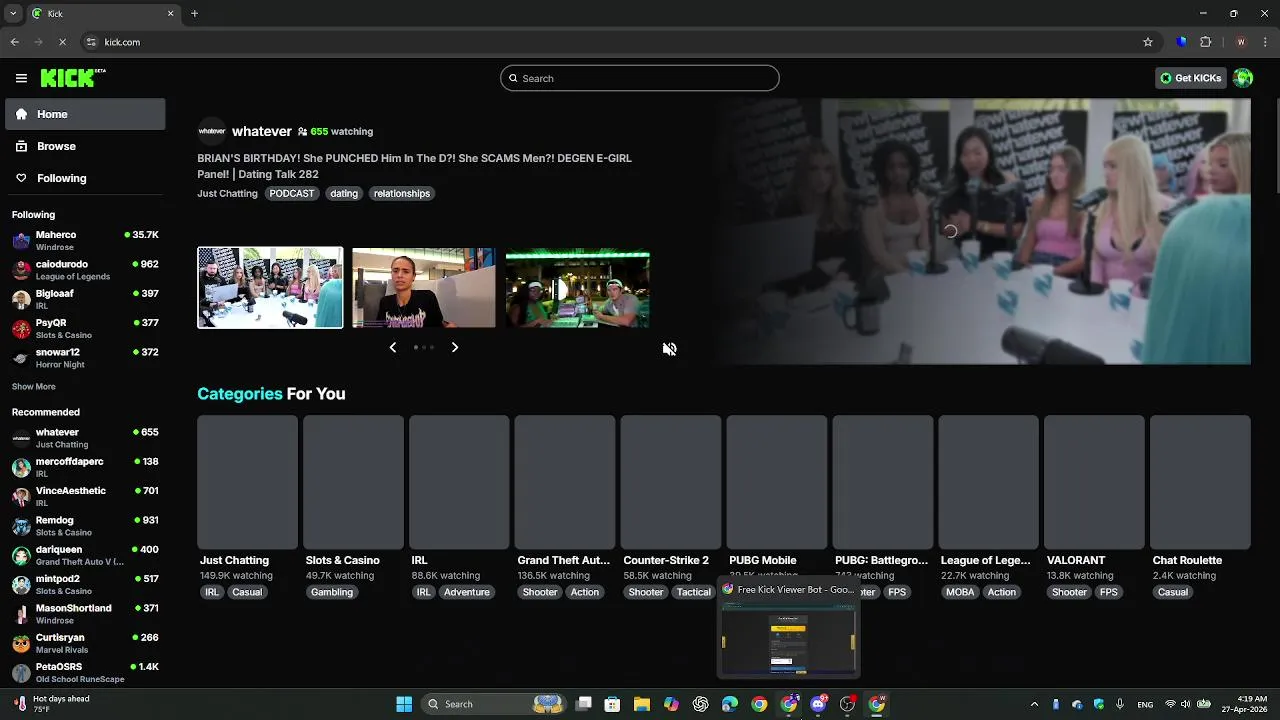Focus the Kick search field

click(x=640, y=78)
